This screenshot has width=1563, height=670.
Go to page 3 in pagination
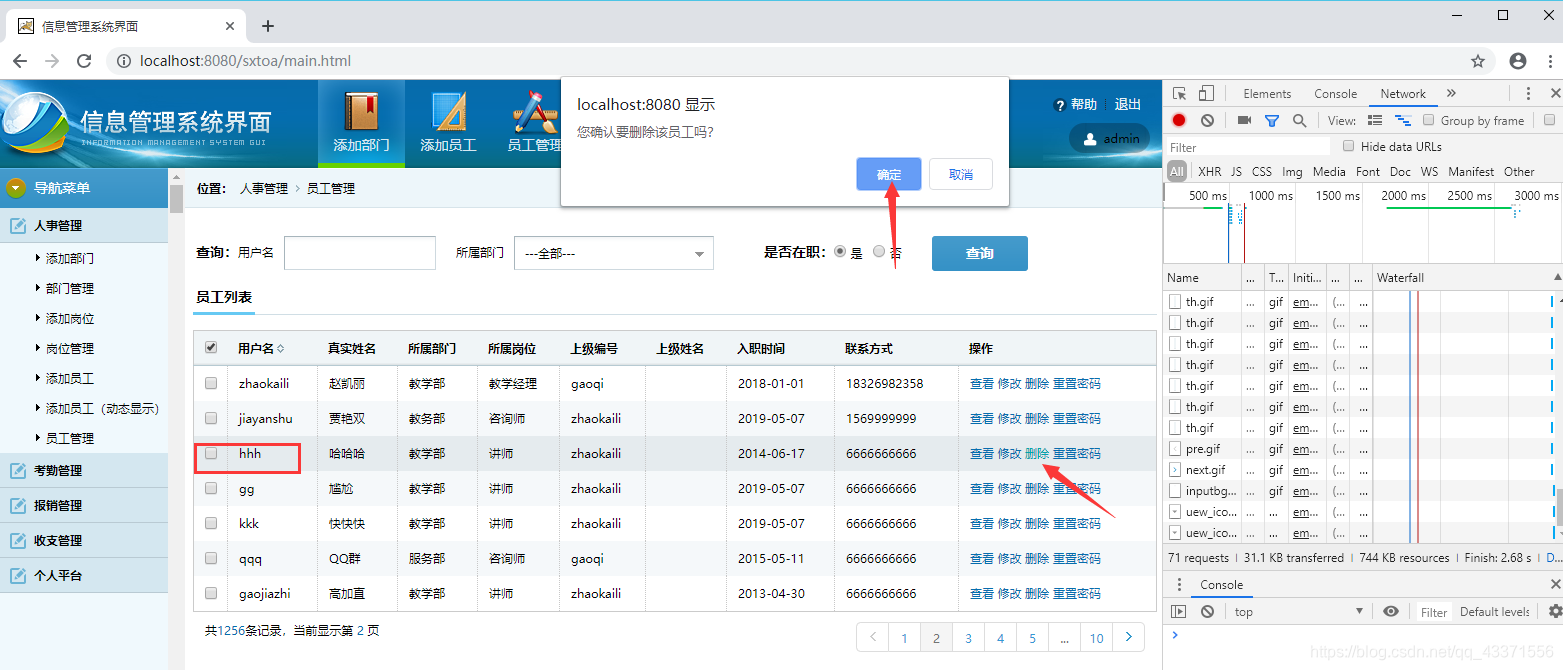tap(968, 638)
